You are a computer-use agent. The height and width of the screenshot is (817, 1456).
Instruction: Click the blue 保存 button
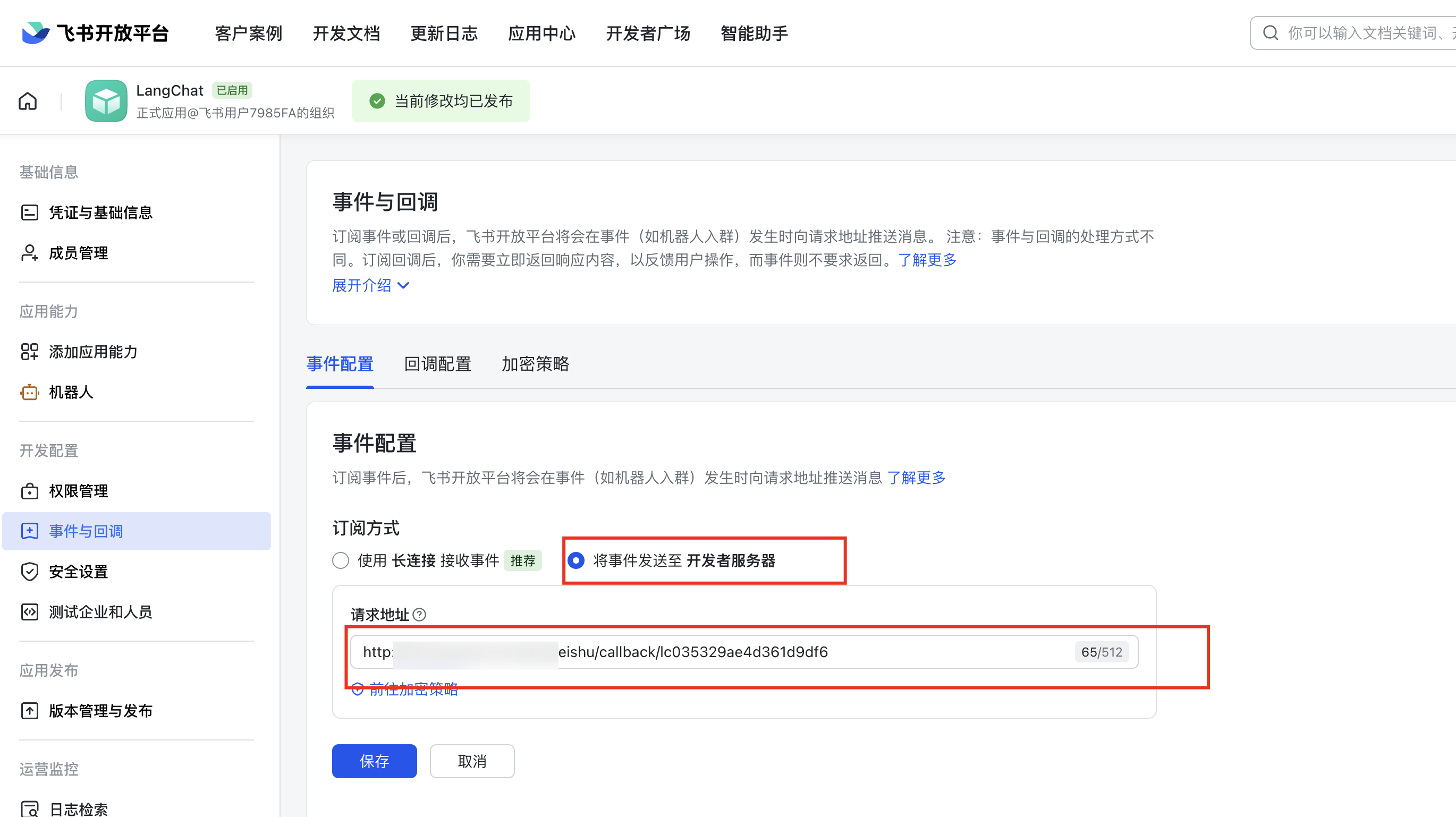[x=374, y=761]
